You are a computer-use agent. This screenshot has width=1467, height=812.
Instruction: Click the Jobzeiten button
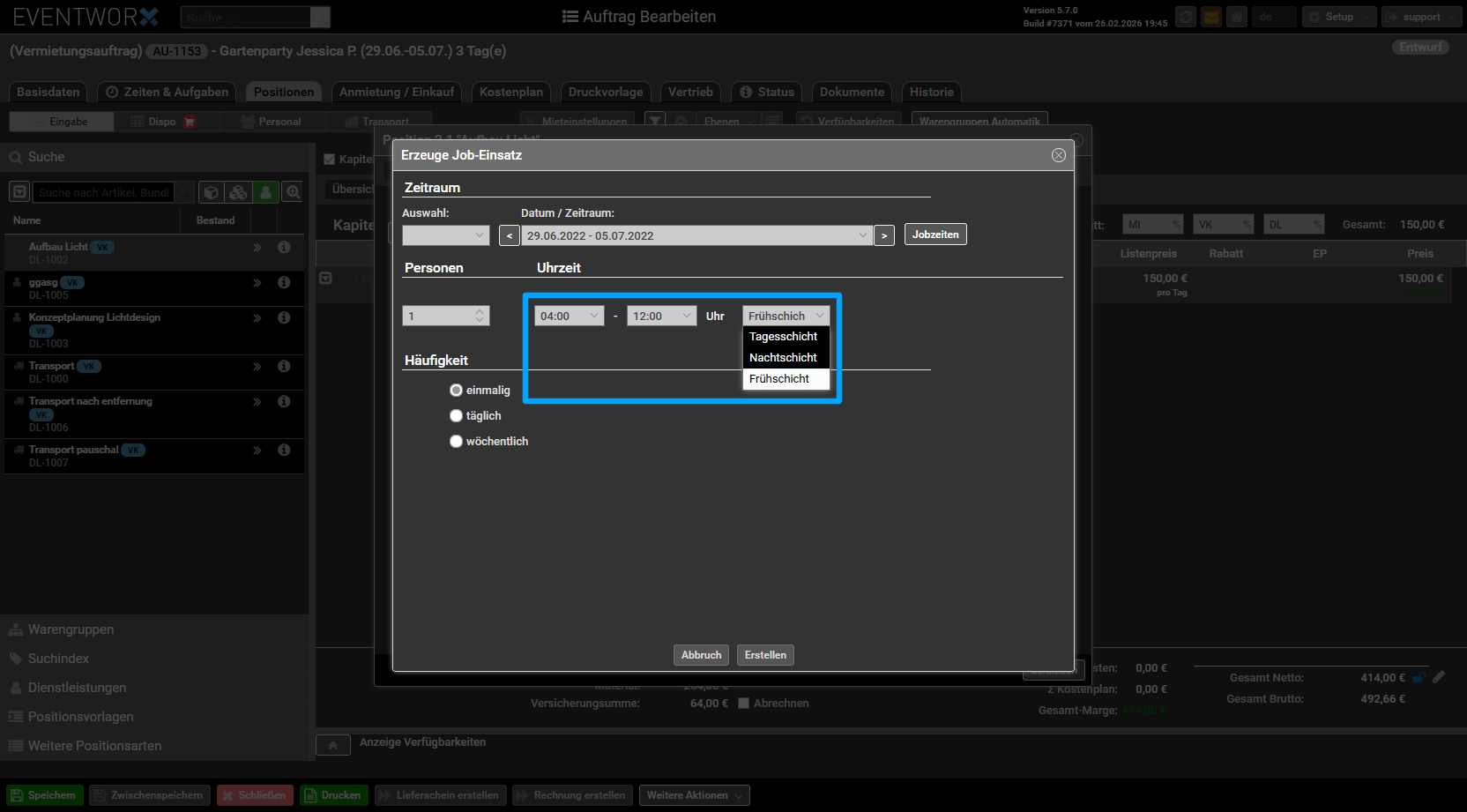[x=935, y=235]
